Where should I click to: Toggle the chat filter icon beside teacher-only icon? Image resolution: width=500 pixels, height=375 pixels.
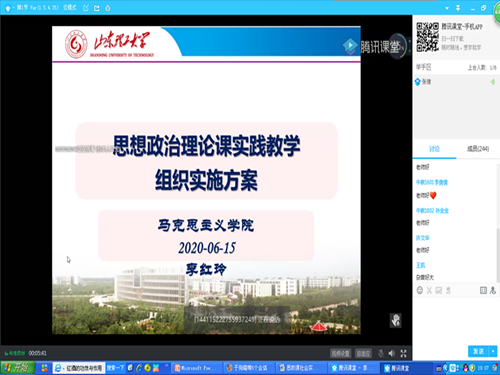(x=483, y=290)
